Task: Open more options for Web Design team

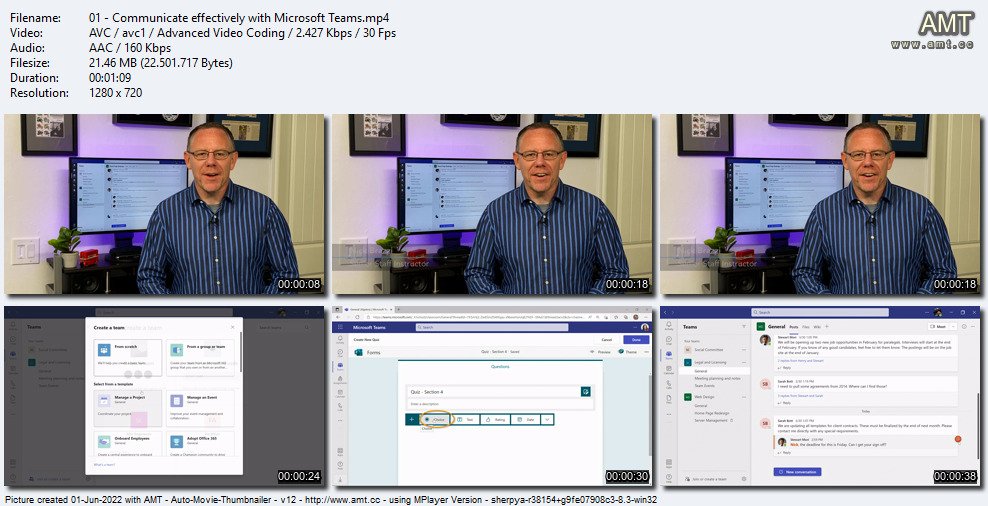Action: (744, 397)
